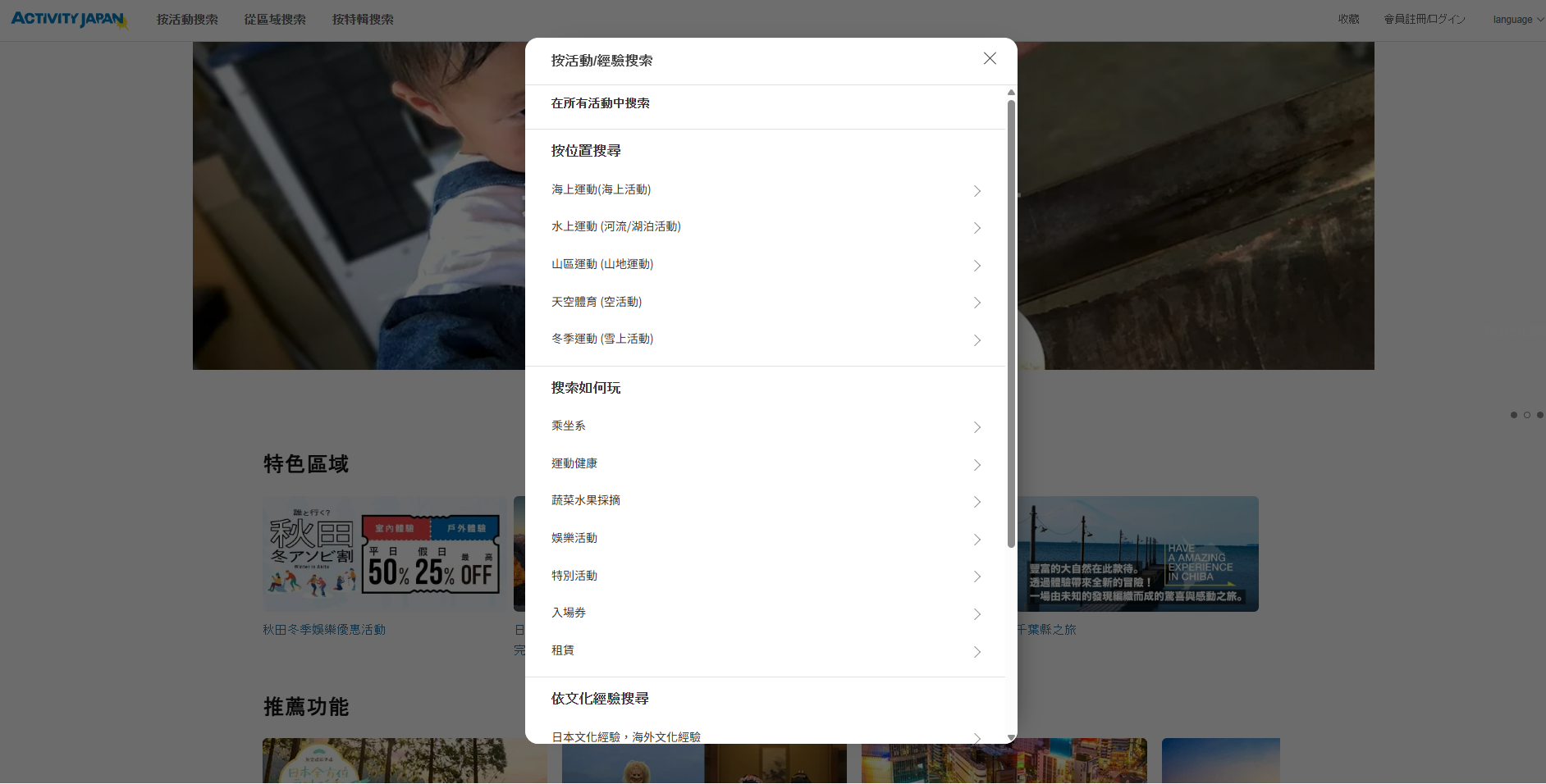1546x784 pixels.
Task: Expand chevron for 海上運動(海上活動)
Action: click(977, 191)
